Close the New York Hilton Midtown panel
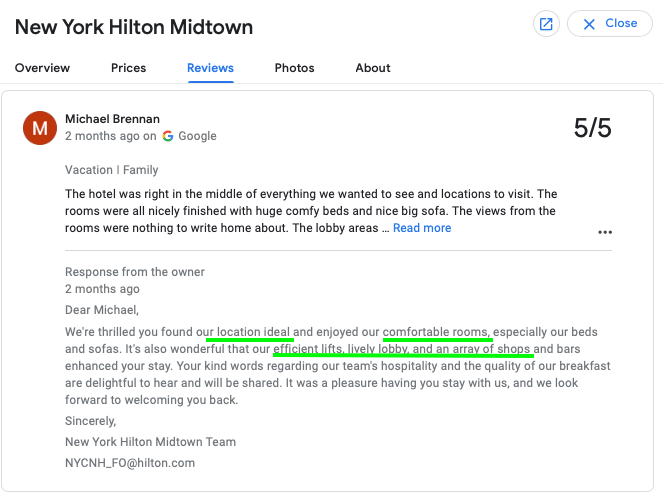 click(x=610, y=24)
